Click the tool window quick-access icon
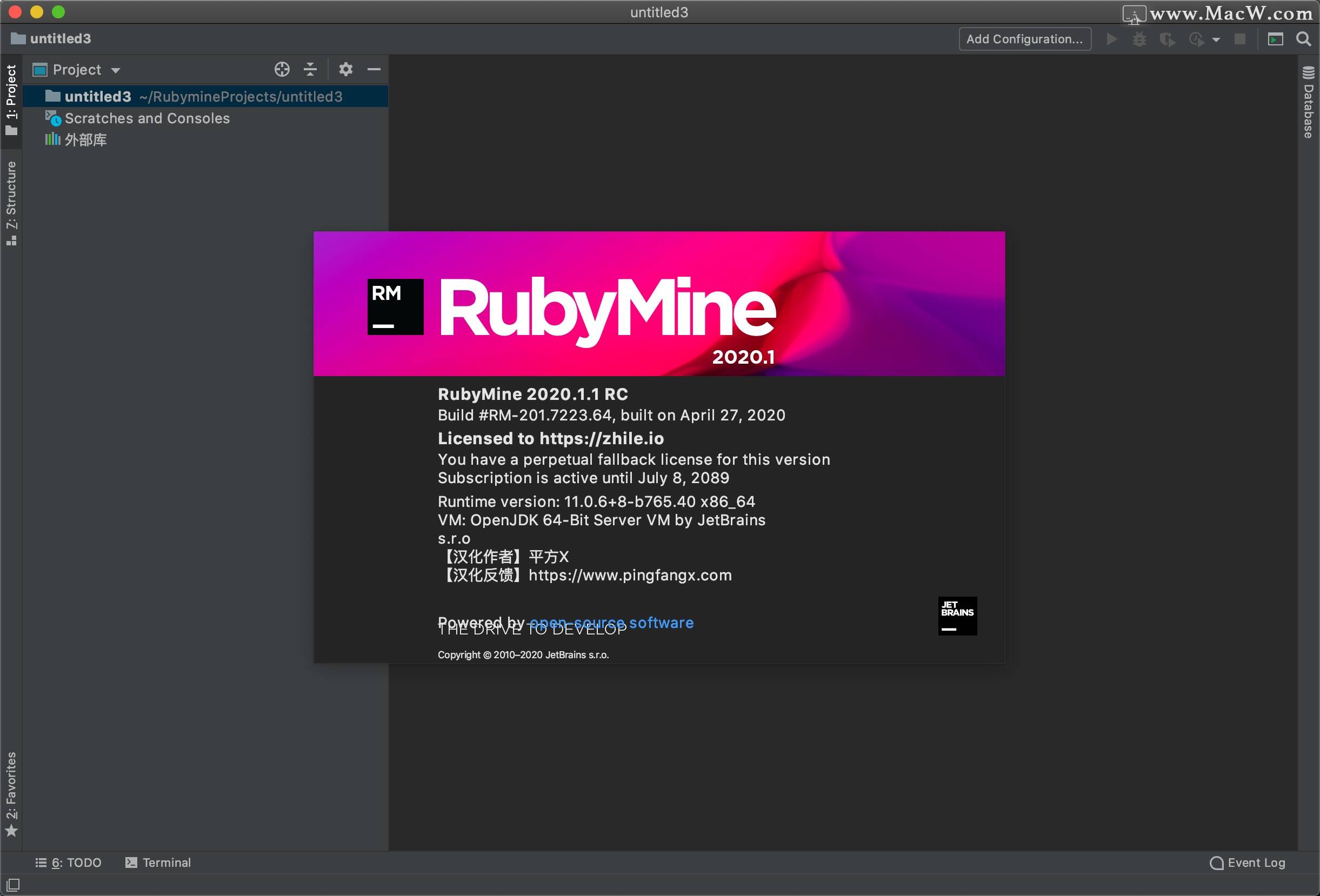1320x896 pixels. point(12,885)
